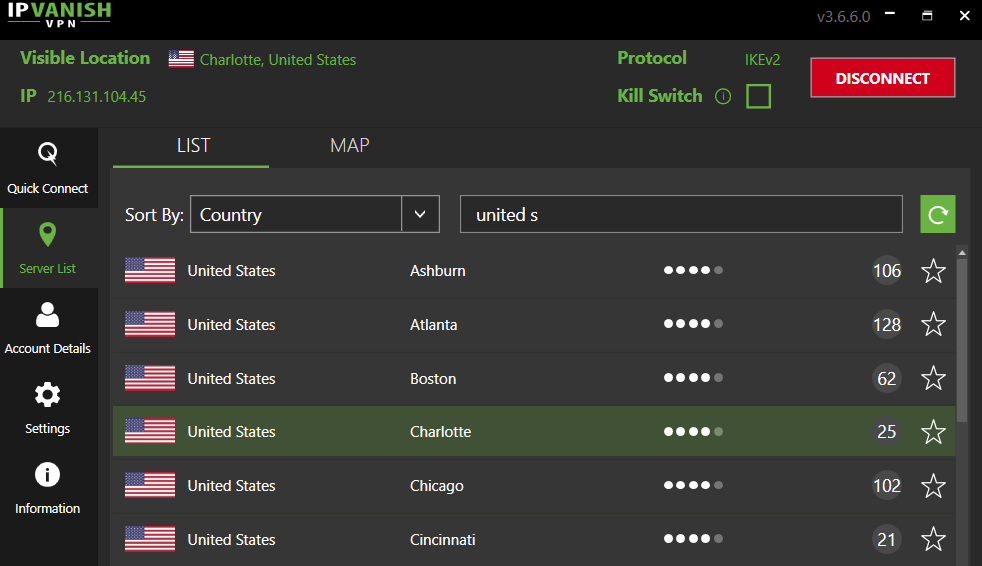Select the Boston city name

tap(433, 378)
